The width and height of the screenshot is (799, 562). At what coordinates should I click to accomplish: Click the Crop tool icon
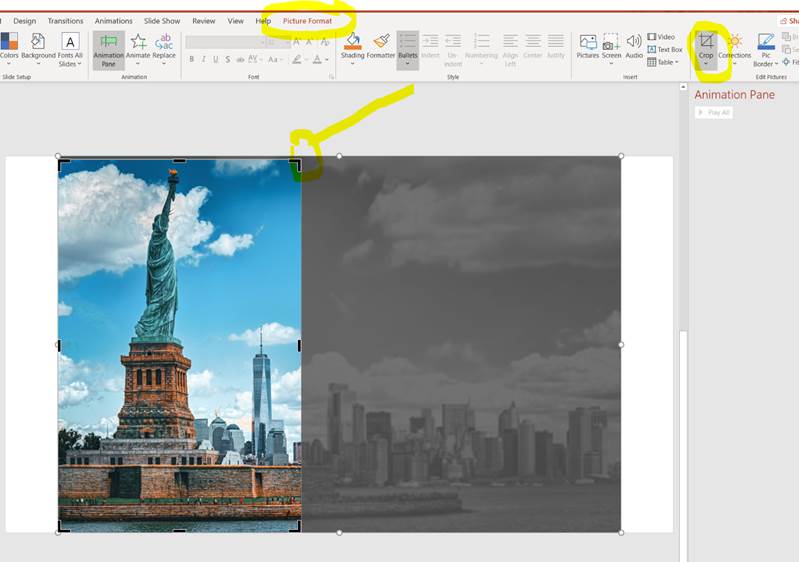(x=706, y=42)
